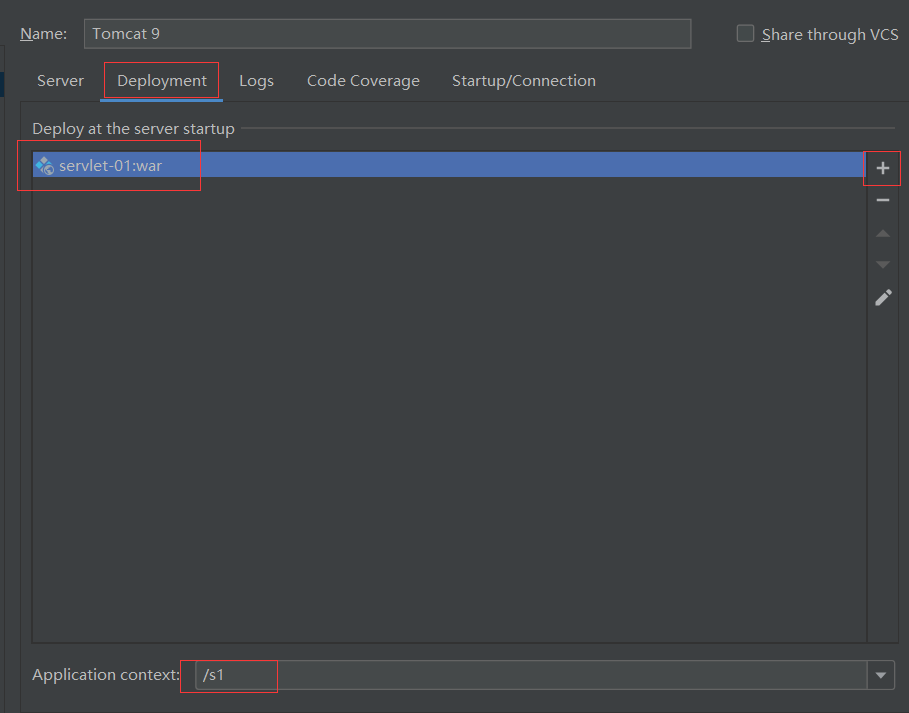Open the Code Coverage tab

coord(363,81)
